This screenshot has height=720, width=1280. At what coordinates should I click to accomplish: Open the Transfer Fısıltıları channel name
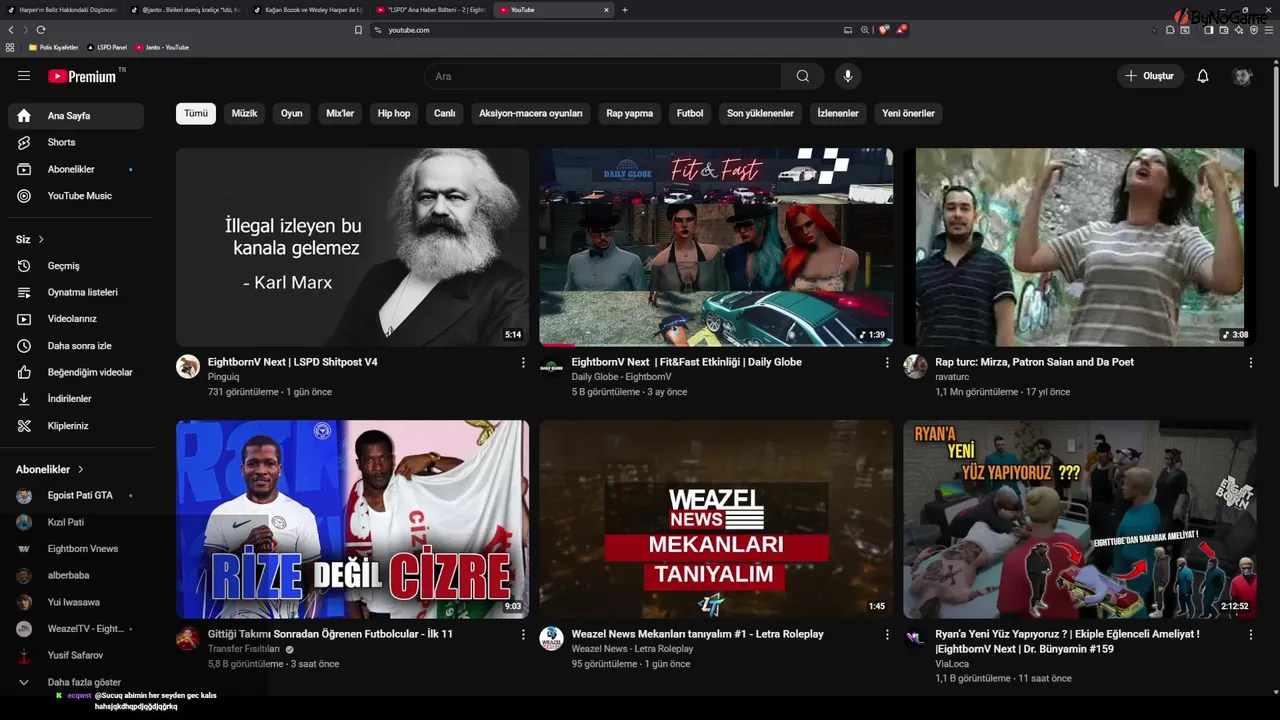244,649
